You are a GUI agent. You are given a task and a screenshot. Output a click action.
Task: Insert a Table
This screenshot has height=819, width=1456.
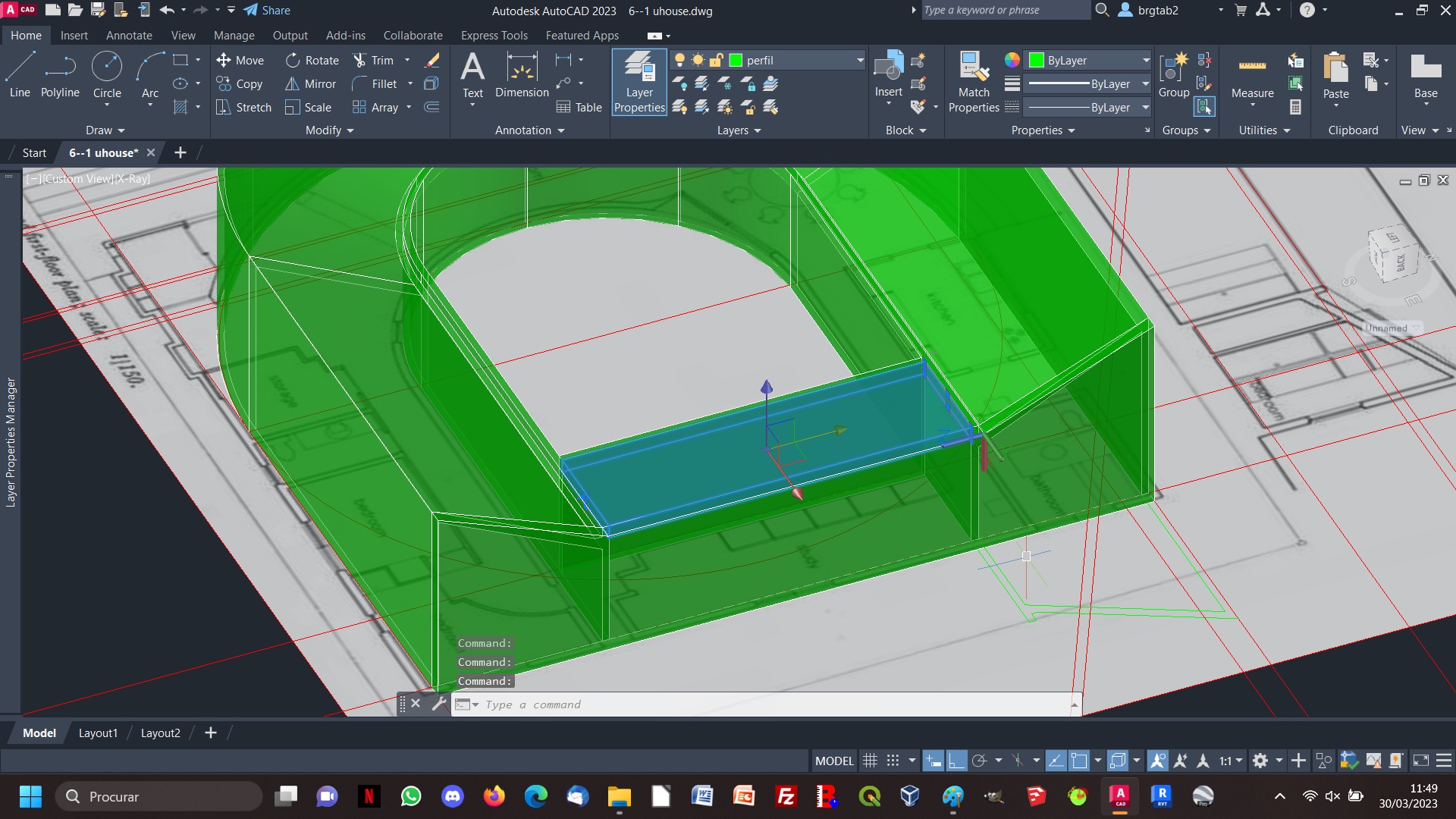click(579, 107)
